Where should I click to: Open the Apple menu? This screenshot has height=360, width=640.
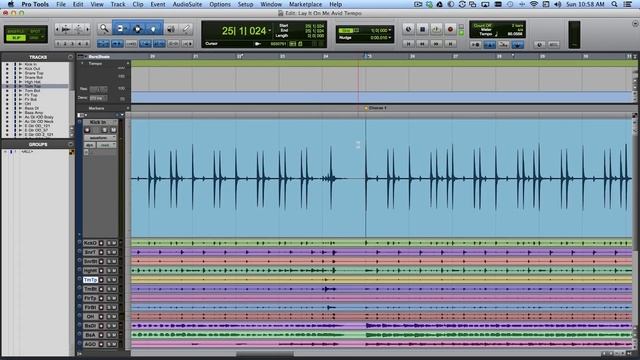click(11, 4)
